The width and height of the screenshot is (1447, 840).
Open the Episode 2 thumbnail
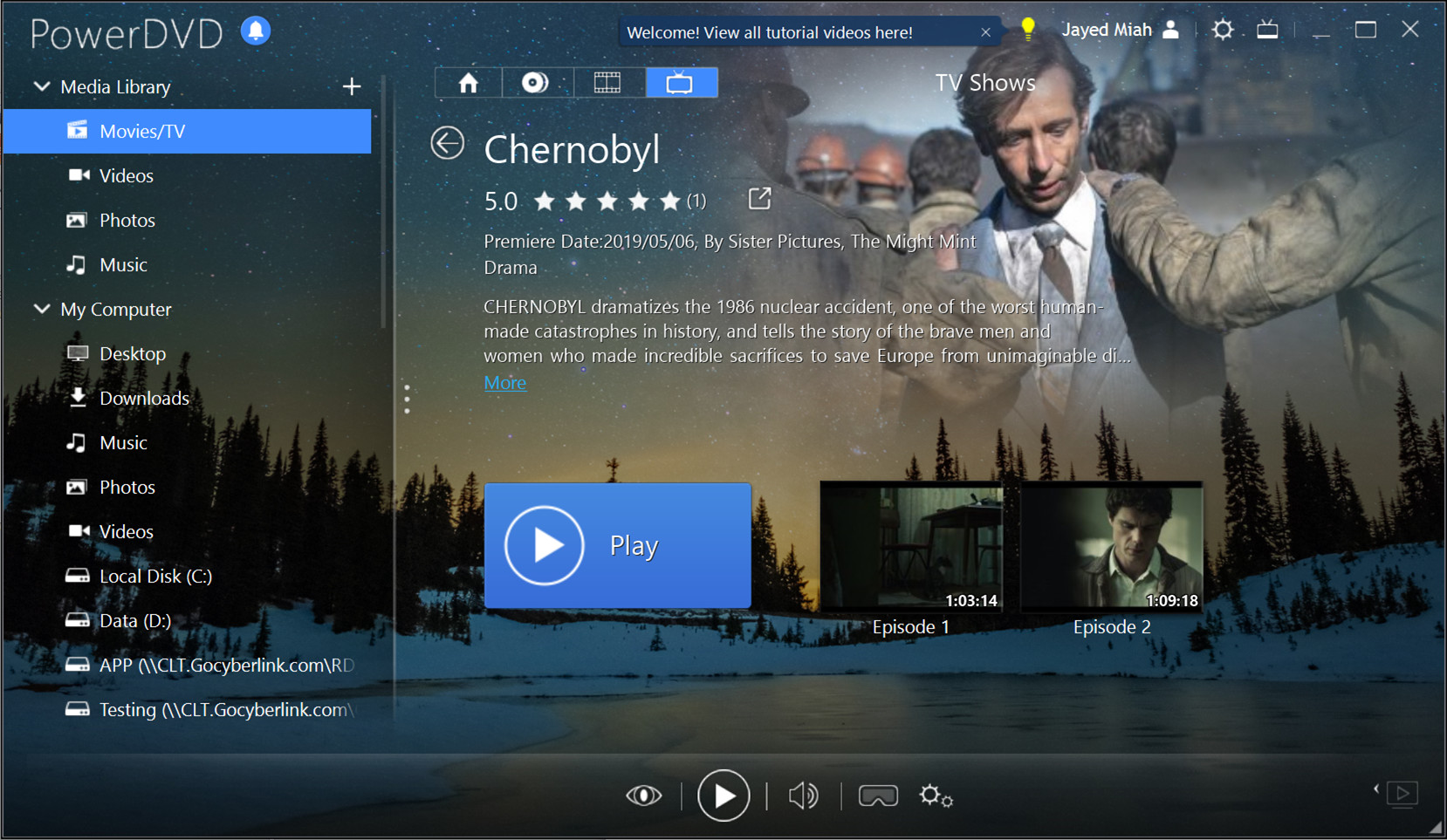pos(1111,545)
